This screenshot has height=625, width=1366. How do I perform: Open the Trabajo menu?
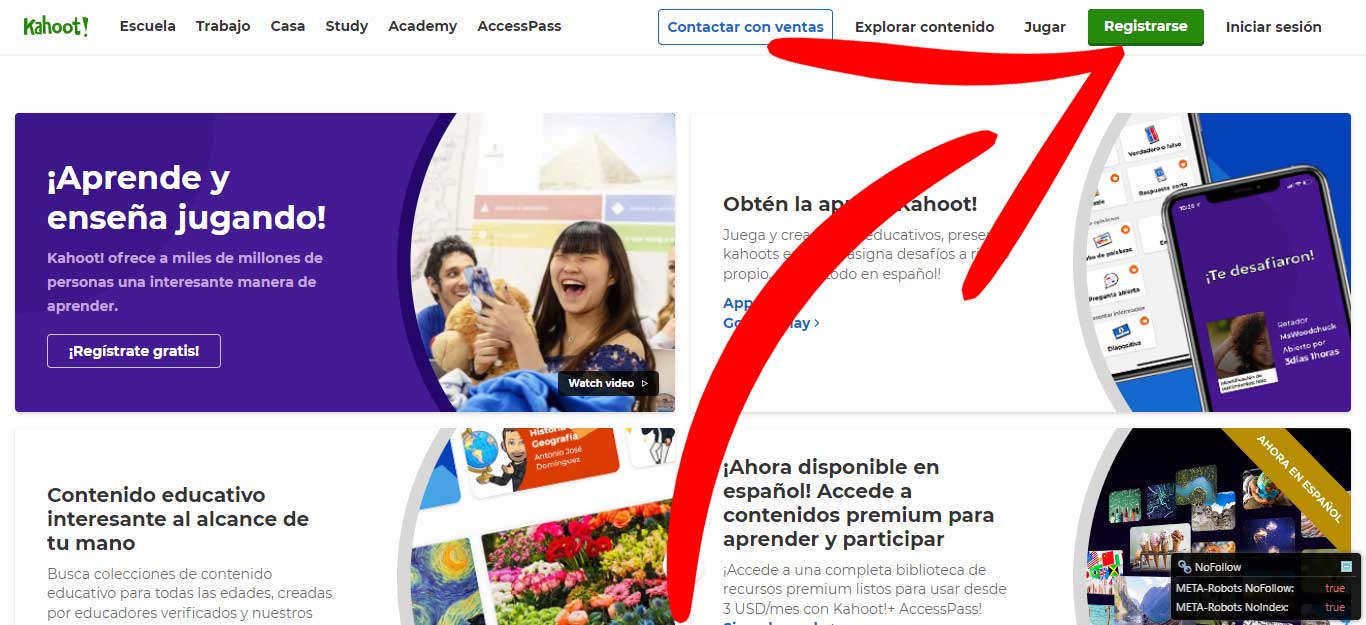pyautogui.click(x=223, y=27)
